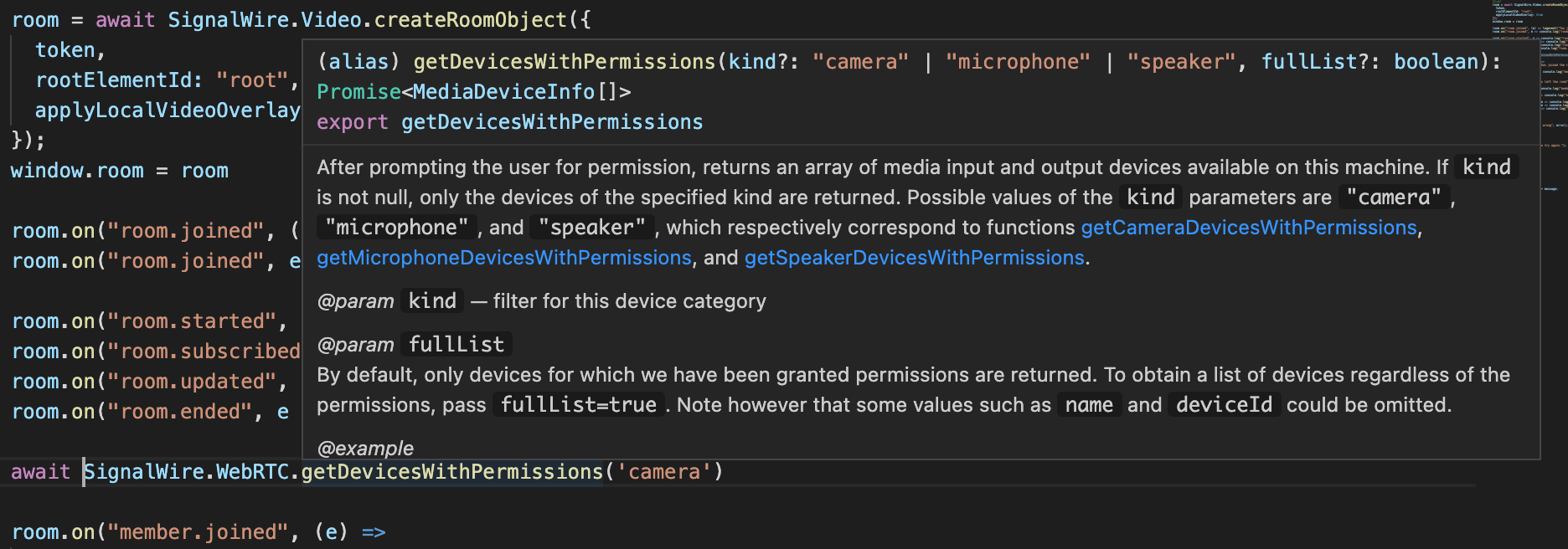Click the export keyword in the hover tooltip

click(351, 121)
